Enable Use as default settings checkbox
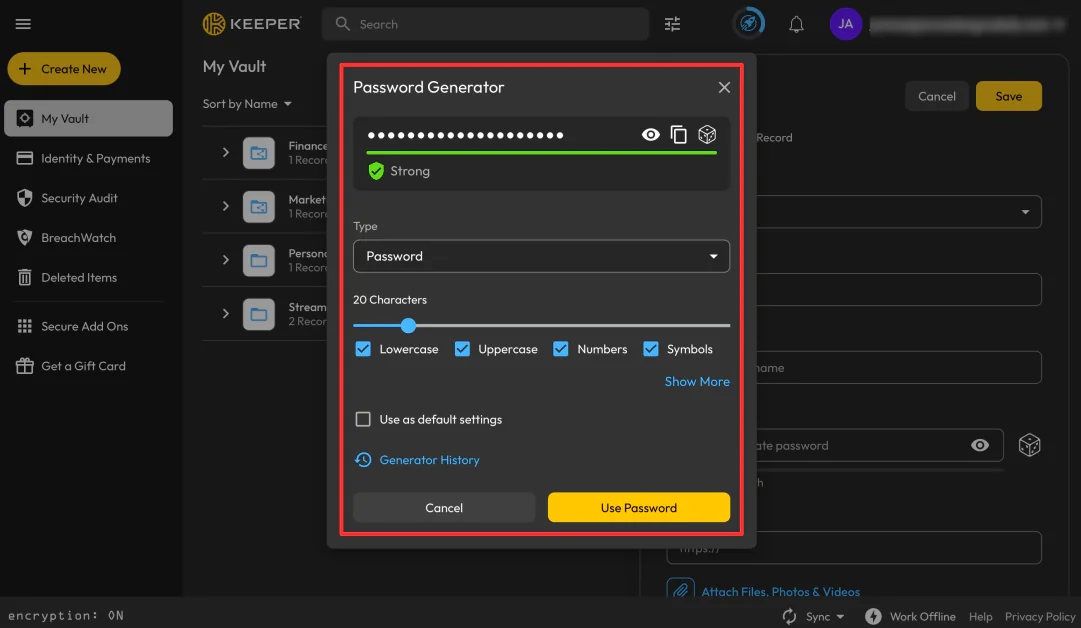This screenshot has height=628, width=1081. pyautogui.click(x=363, y=419)
